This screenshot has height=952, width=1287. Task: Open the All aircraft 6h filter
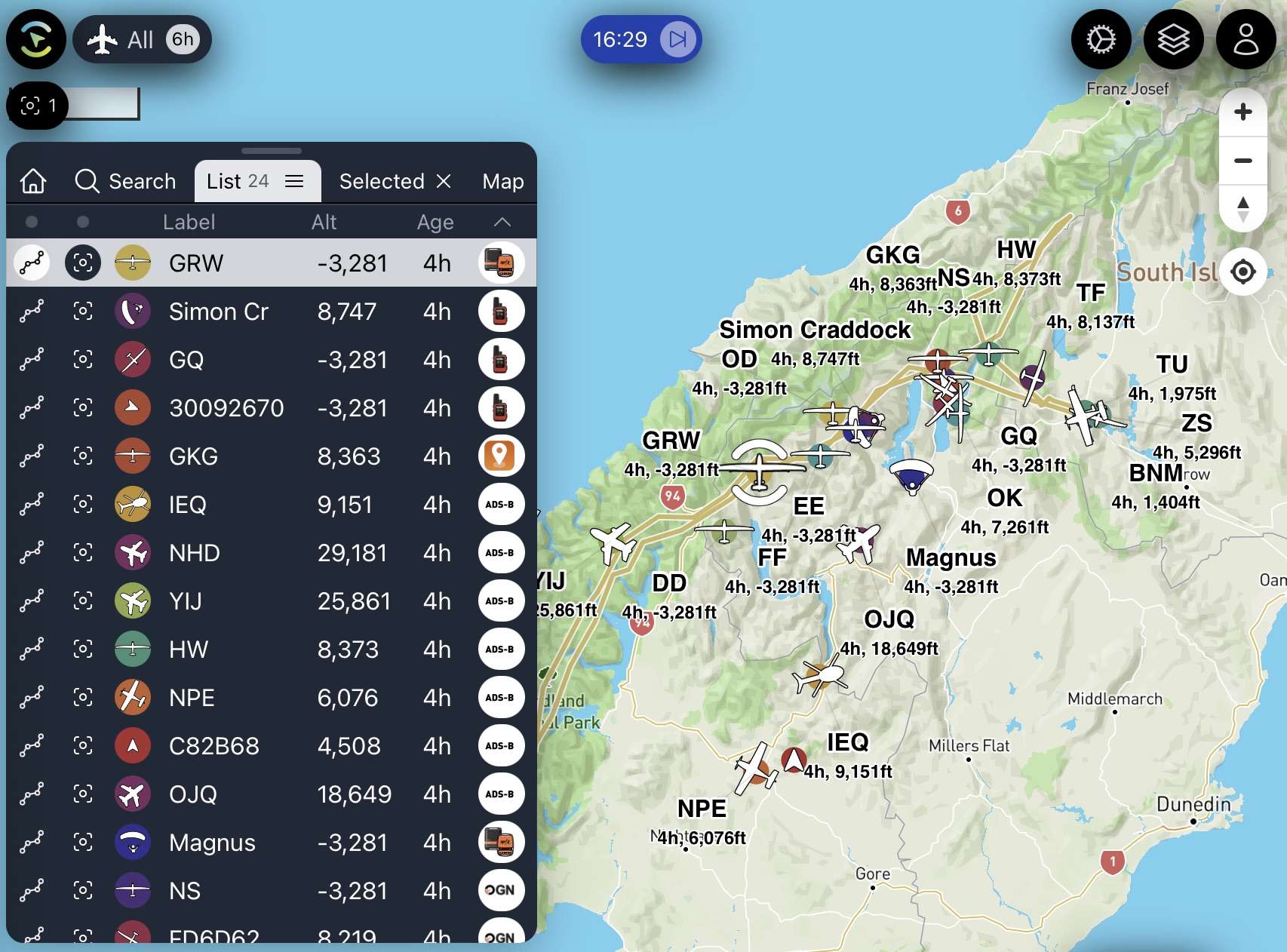[142, 39]
